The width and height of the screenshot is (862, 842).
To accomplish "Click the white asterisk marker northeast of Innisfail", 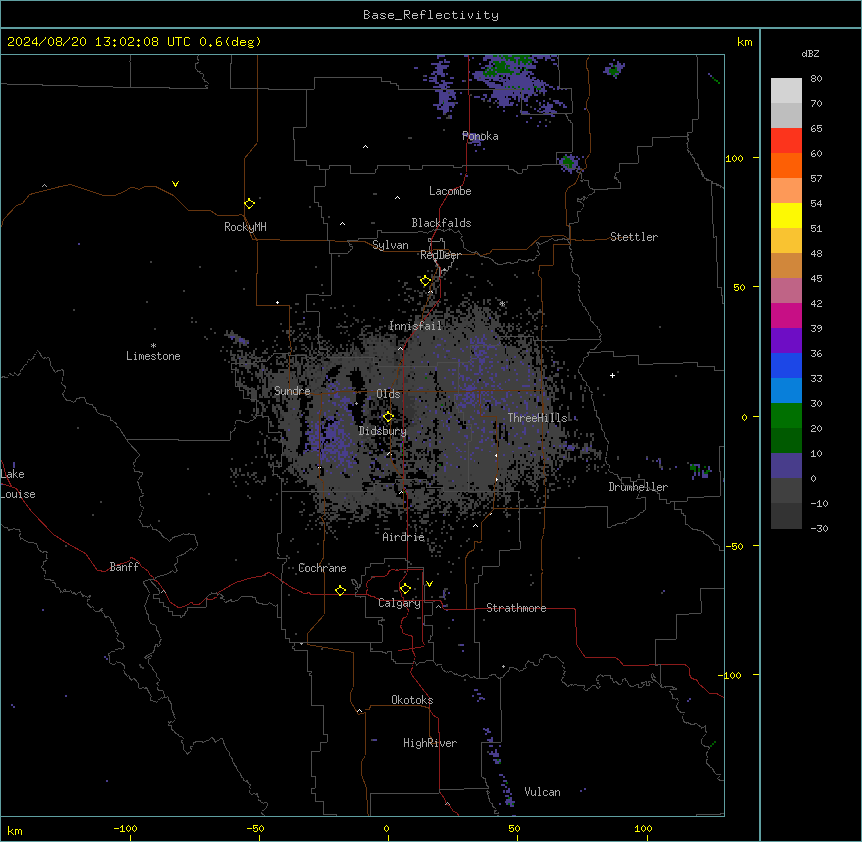I will 502,303.
